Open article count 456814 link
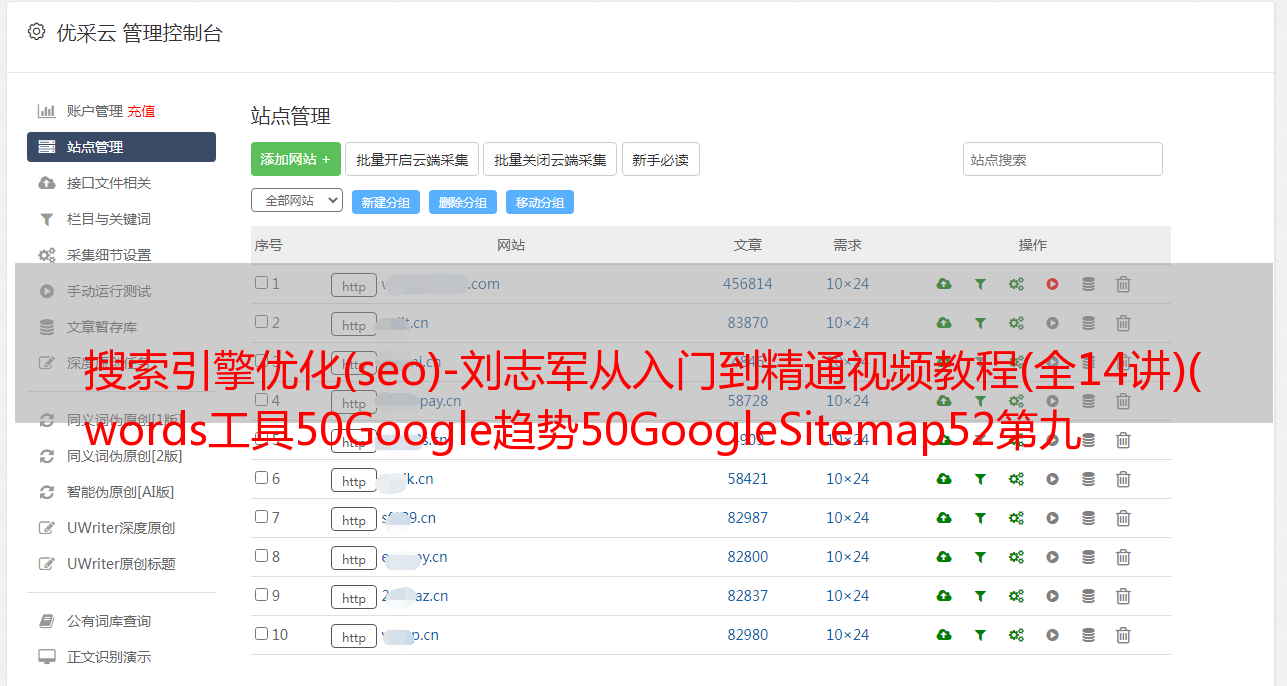The width and height of the screenshot is (1287, 686). (748, 284)
